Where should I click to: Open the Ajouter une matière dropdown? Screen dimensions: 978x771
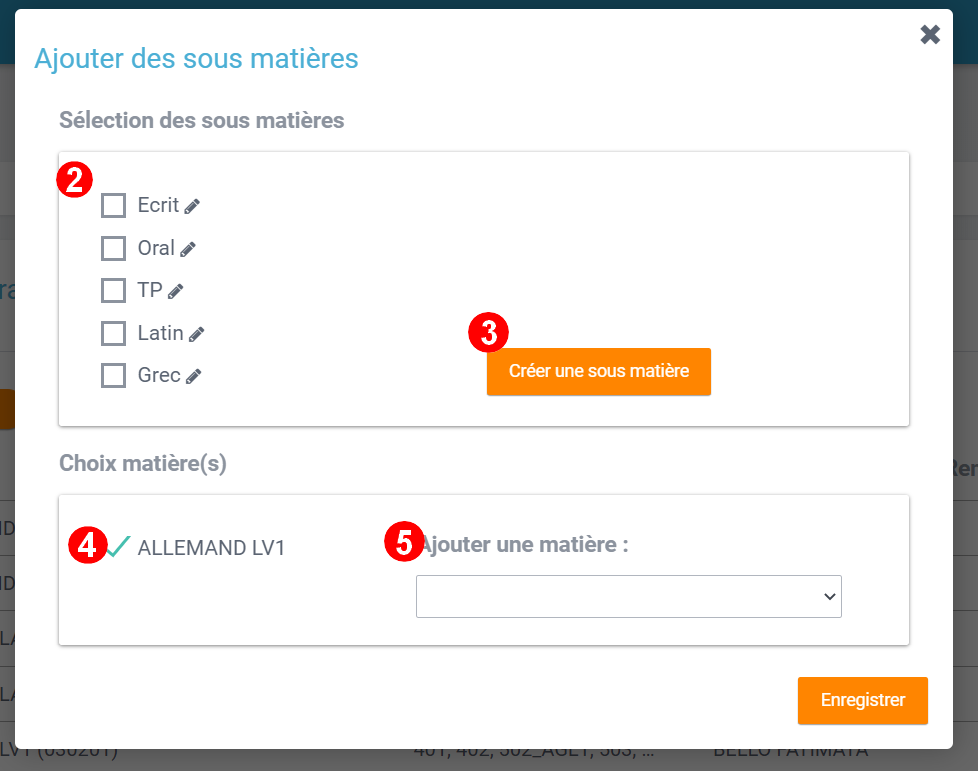point(629,596)
